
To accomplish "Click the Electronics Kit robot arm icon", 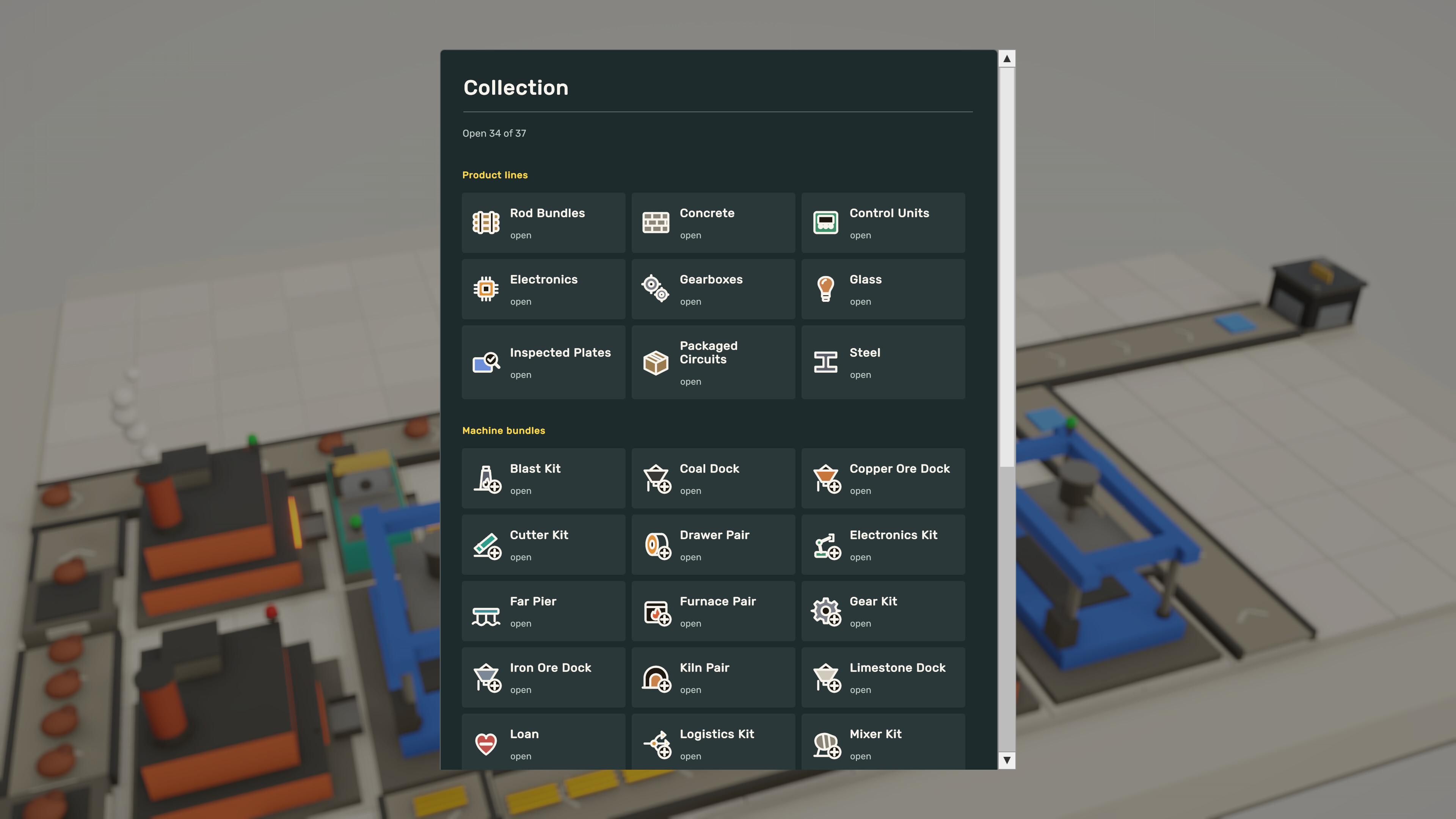I will [827, 546].
